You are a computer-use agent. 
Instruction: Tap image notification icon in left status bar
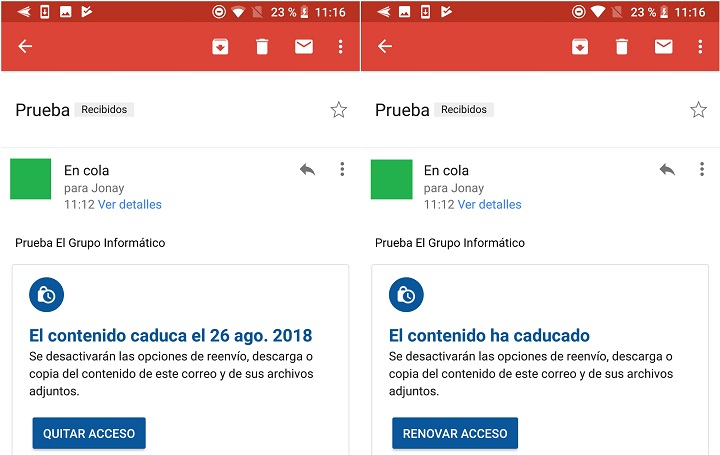[x=66, y=12]
